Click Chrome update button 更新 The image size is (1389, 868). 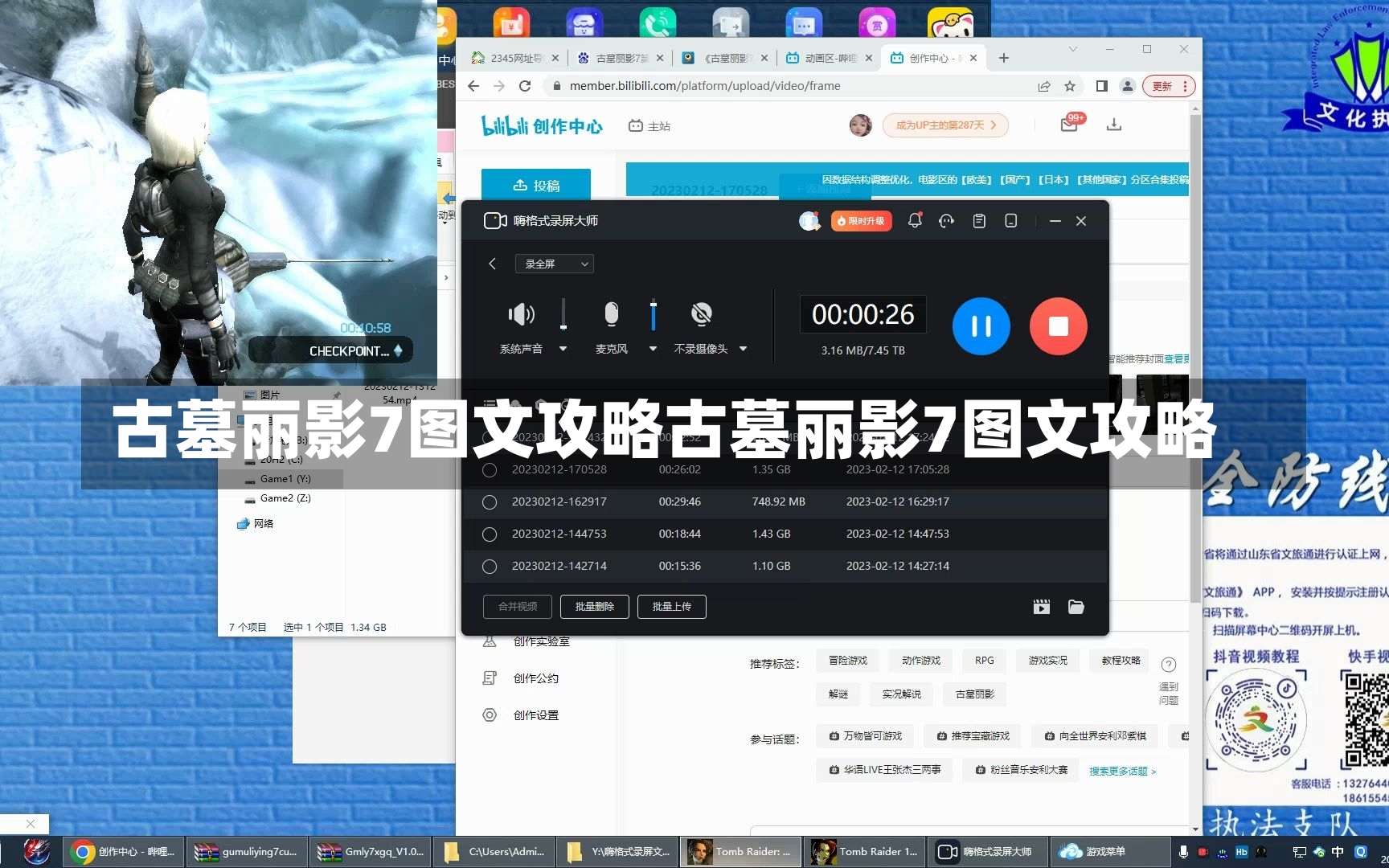click(x=1170, y=86)
